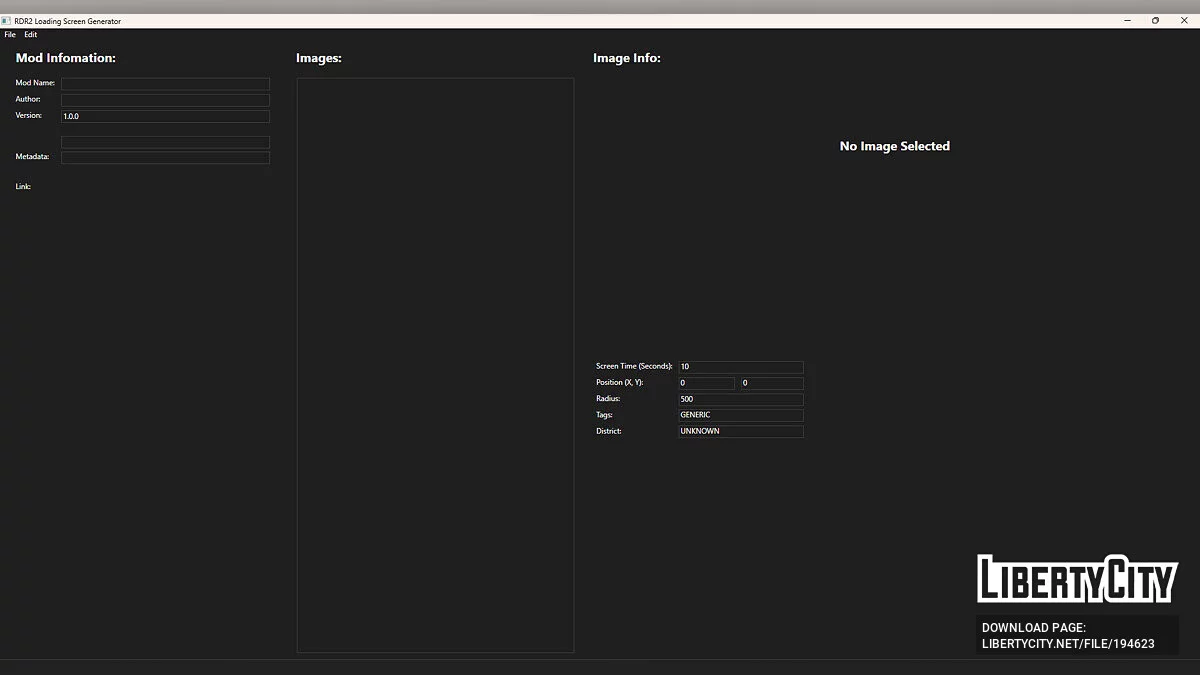Click inside the empty Images list panel
This screenshot has height=675, width=1200.
435,365
